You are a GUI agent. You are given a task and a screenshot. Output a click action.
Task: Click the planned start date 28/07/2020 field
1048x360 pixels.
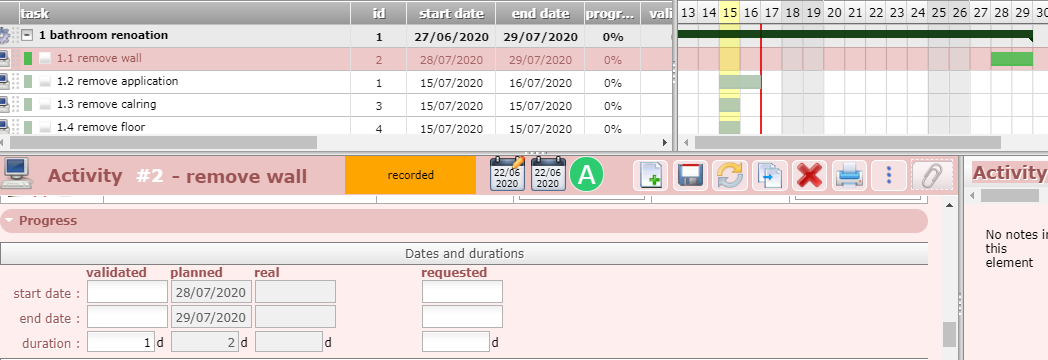212,292
